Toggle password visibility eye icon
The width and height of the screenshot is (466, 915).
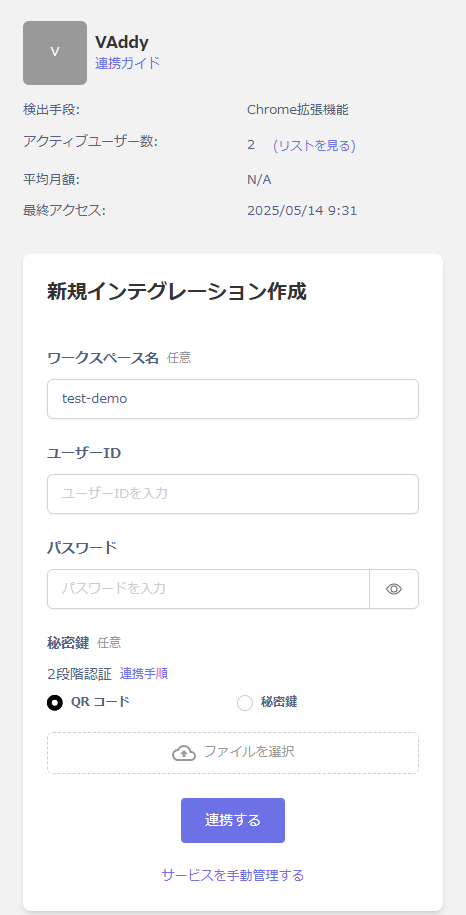point(394,589)
